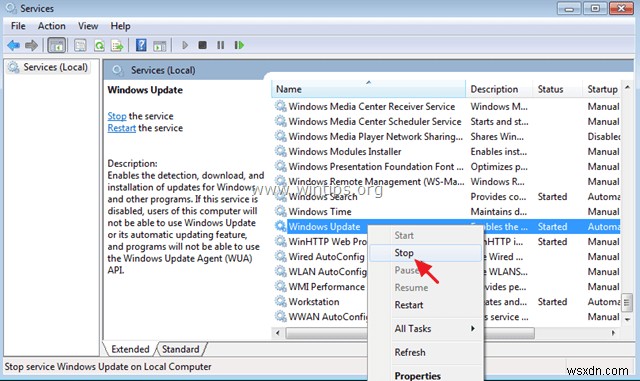This screenshot has height=381, width=640.
Task: Click the Services title bar icon
Action: pos(11,8)
